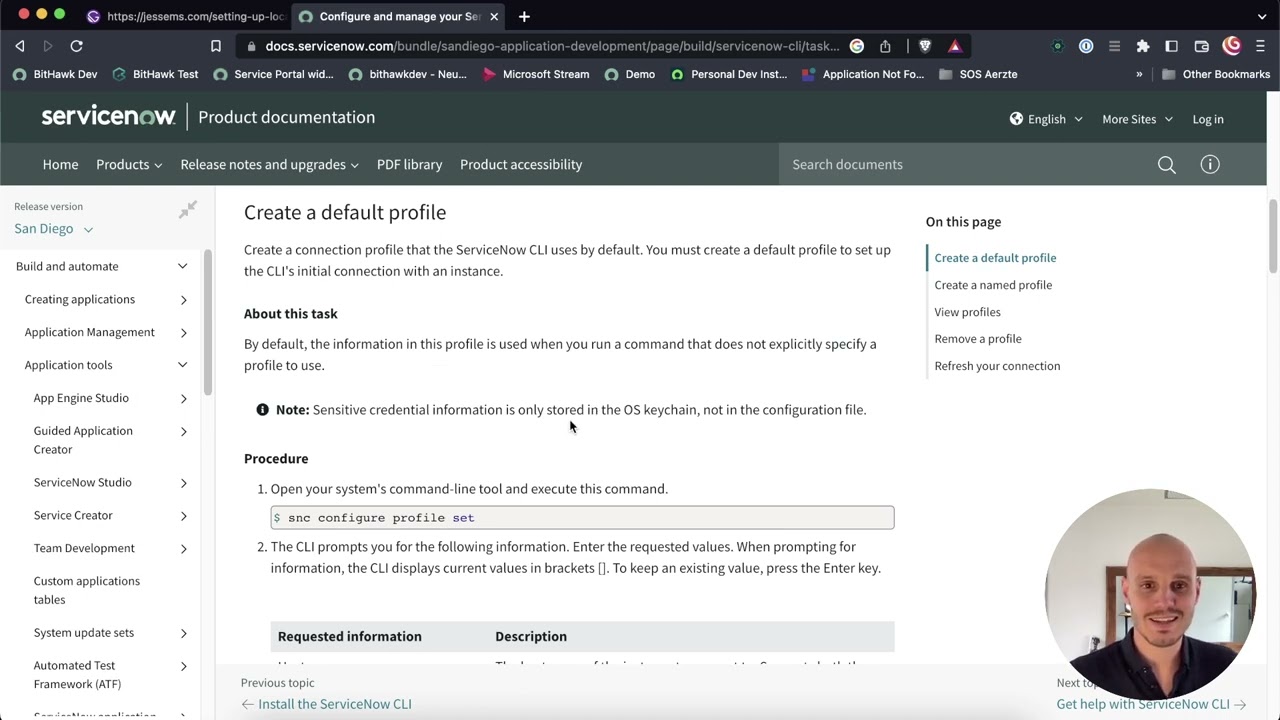Viewport: 1280px width, 720px height.
Task: Click the page vertical scrollbar
Action: [1273, 236]
